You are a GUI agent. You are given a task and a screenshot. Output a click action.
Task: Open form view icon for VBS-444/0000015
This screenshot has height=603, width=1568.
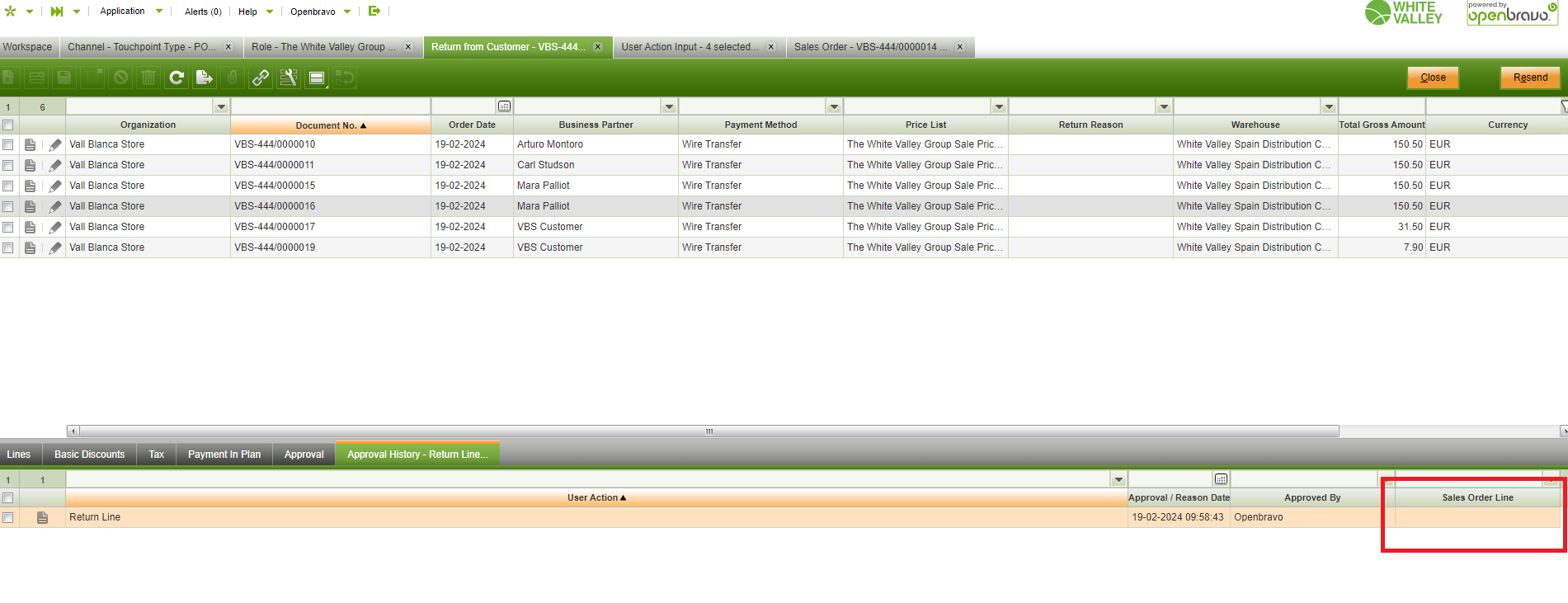click(x=31, y=186)
